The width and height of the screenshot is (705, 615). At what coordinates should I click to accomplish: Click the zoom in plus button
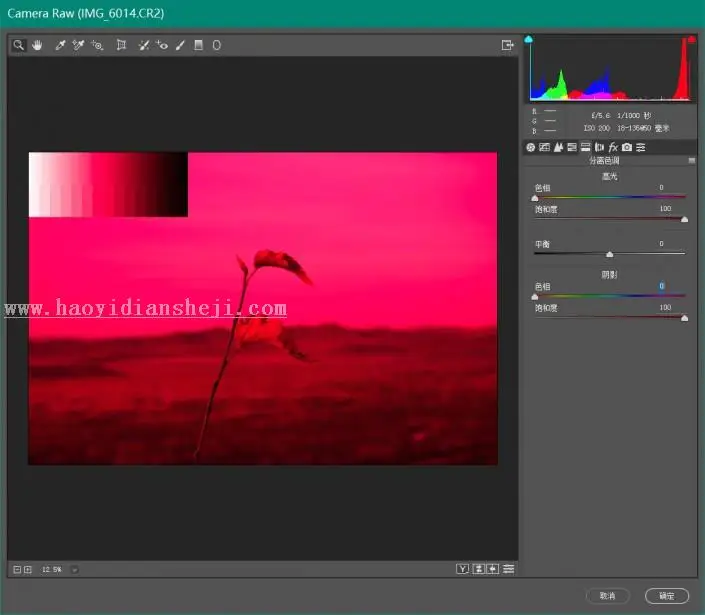coord(28,570)
